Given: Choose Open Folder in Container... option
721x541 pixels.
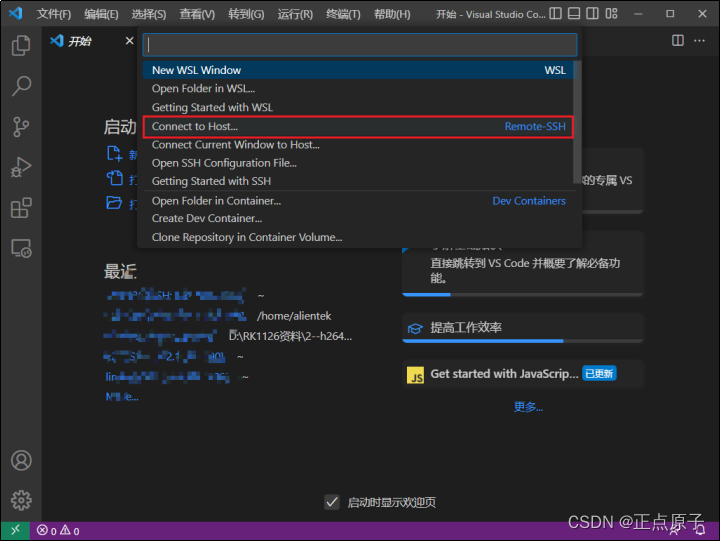Looking at the screenshot, I should point(358,201).
